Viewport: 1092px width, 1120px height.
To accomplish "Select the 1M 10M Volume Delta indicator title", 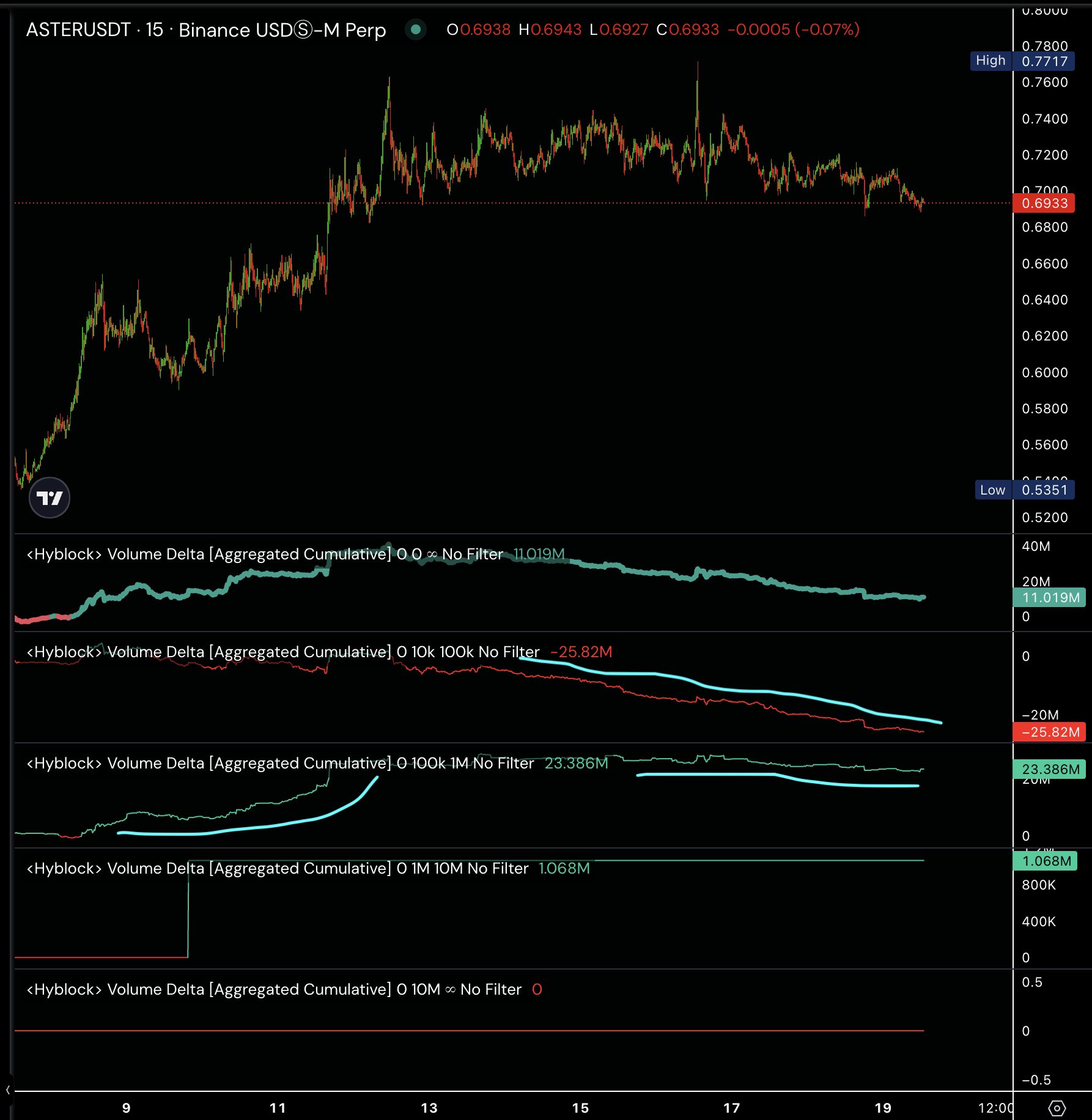I will 277,868.
